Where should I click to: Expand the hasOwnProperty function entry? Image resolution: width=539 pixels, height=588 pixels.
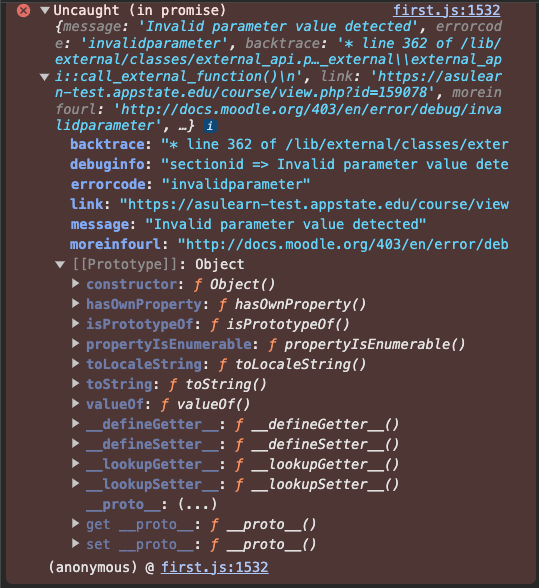[x=75, y=304]
